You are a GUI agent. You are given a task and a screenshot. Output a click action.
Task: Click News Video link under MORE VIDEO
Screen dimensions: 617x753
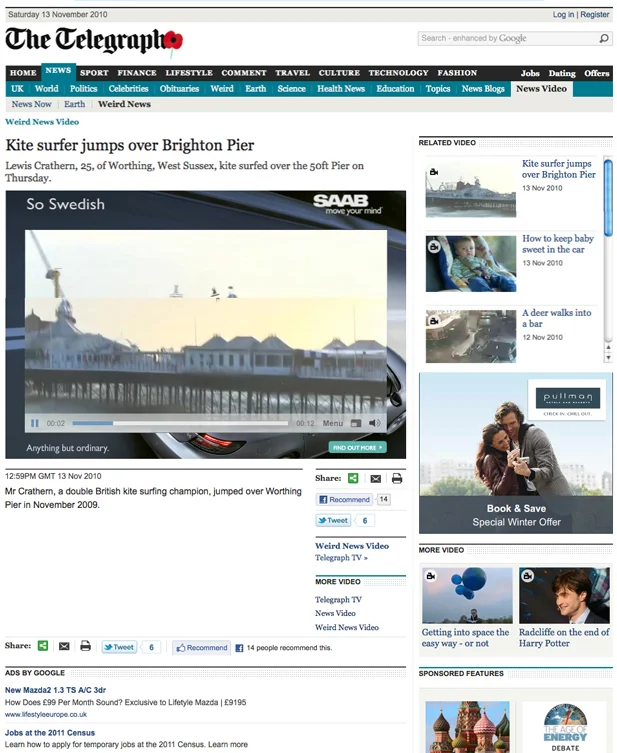[335, 613]
